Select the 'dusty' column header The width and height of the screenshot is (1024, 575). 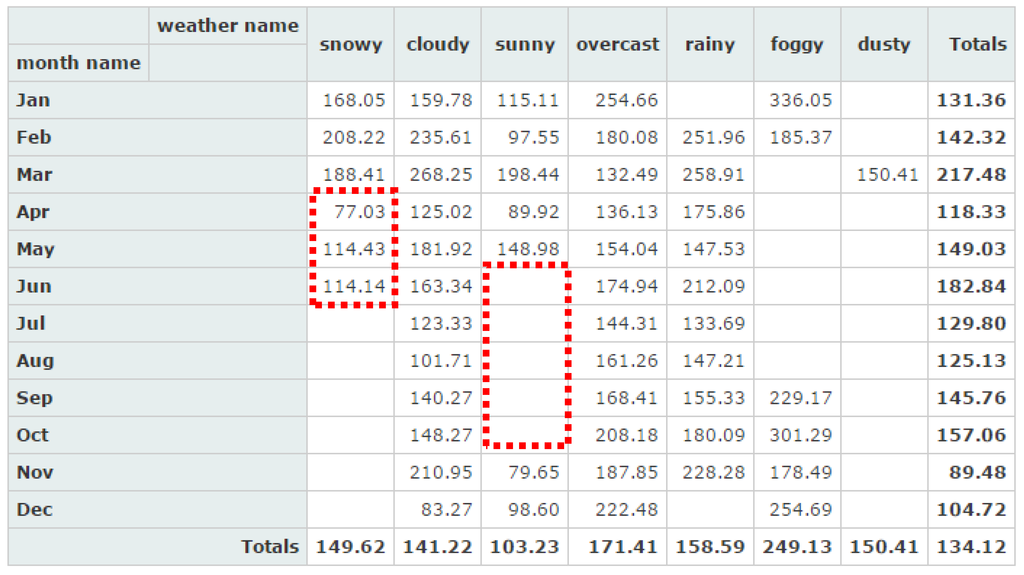click(884, 44)
